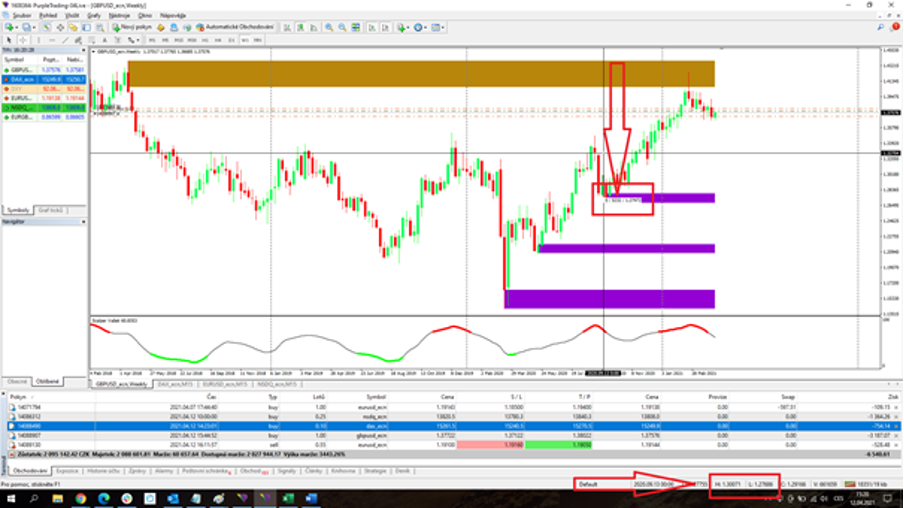904x508 pixels.
Task: Open the Nápověda menu
Action: coord(172,16)
